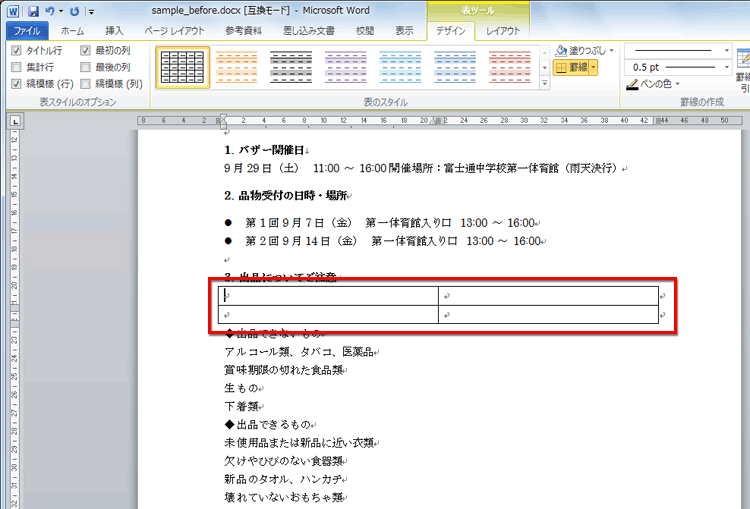Open the 塗りつぶし shading dropdown arrow
The height and width of the screenshot is (509, 750).
612,50
